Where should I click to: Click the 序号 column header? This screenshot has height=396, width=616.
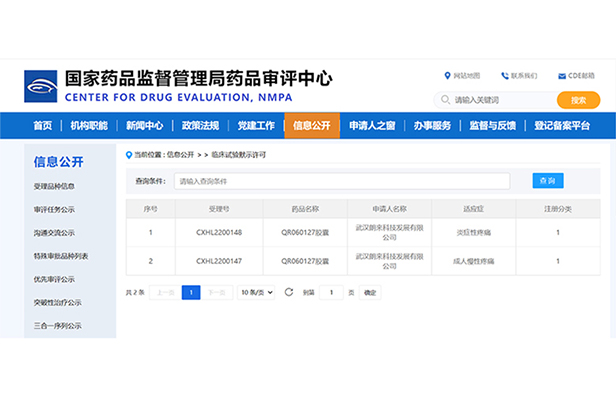pos(150,209)
